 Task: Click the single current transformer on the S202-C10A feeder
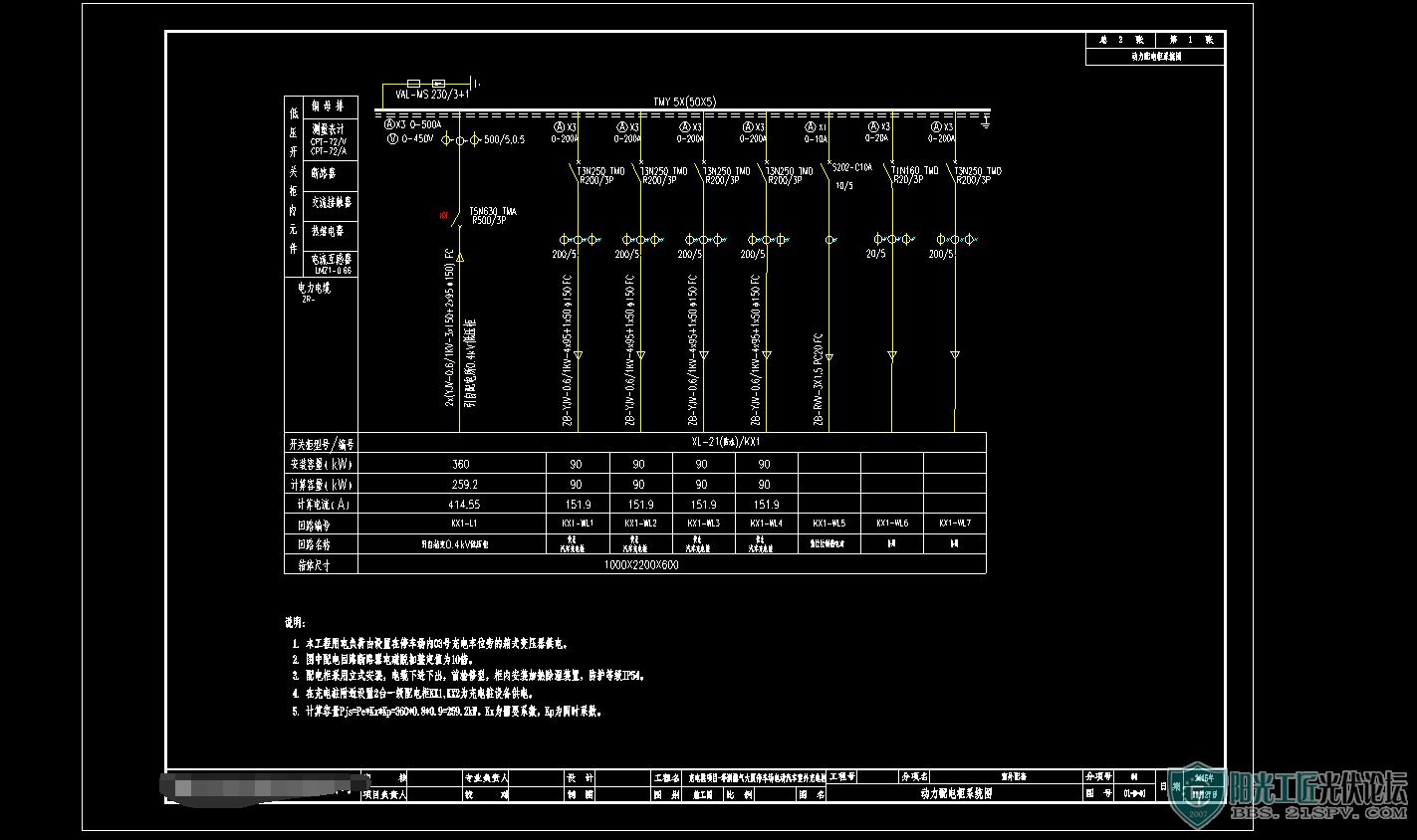[829, 239]
